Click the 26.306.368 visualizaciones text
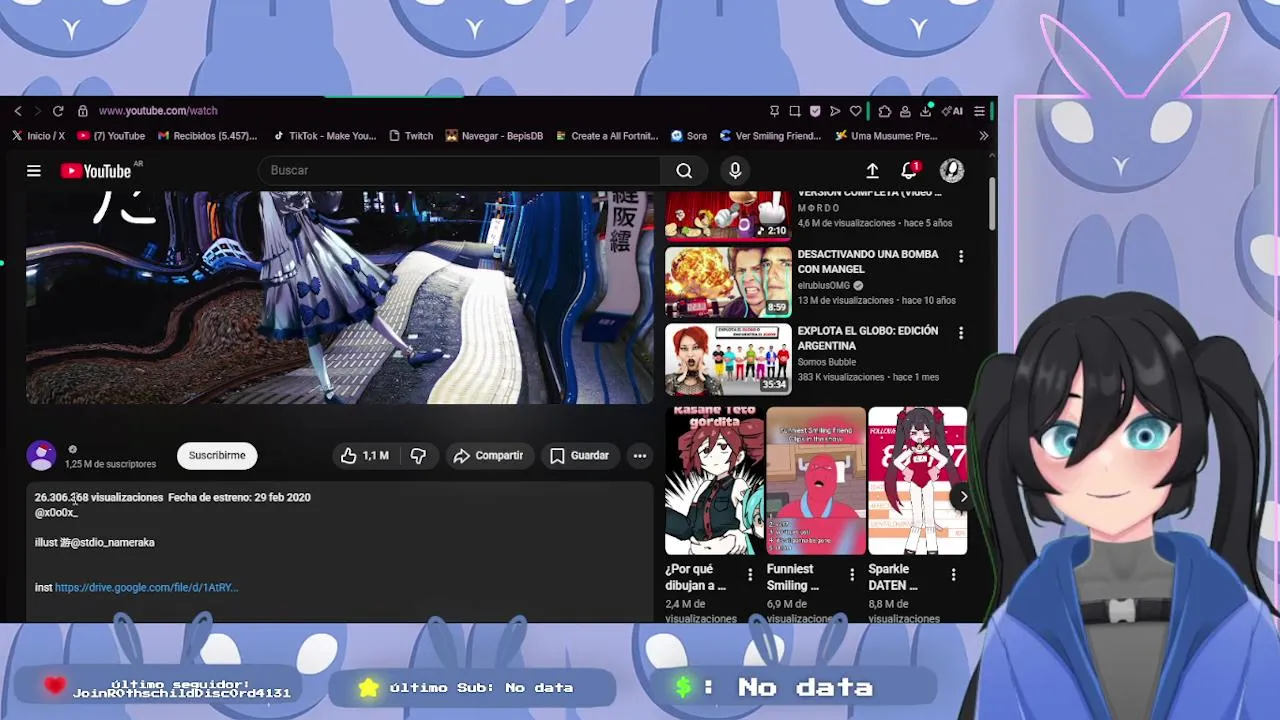The width and height of the screenshot is (1280, 720). coord(98,497)
